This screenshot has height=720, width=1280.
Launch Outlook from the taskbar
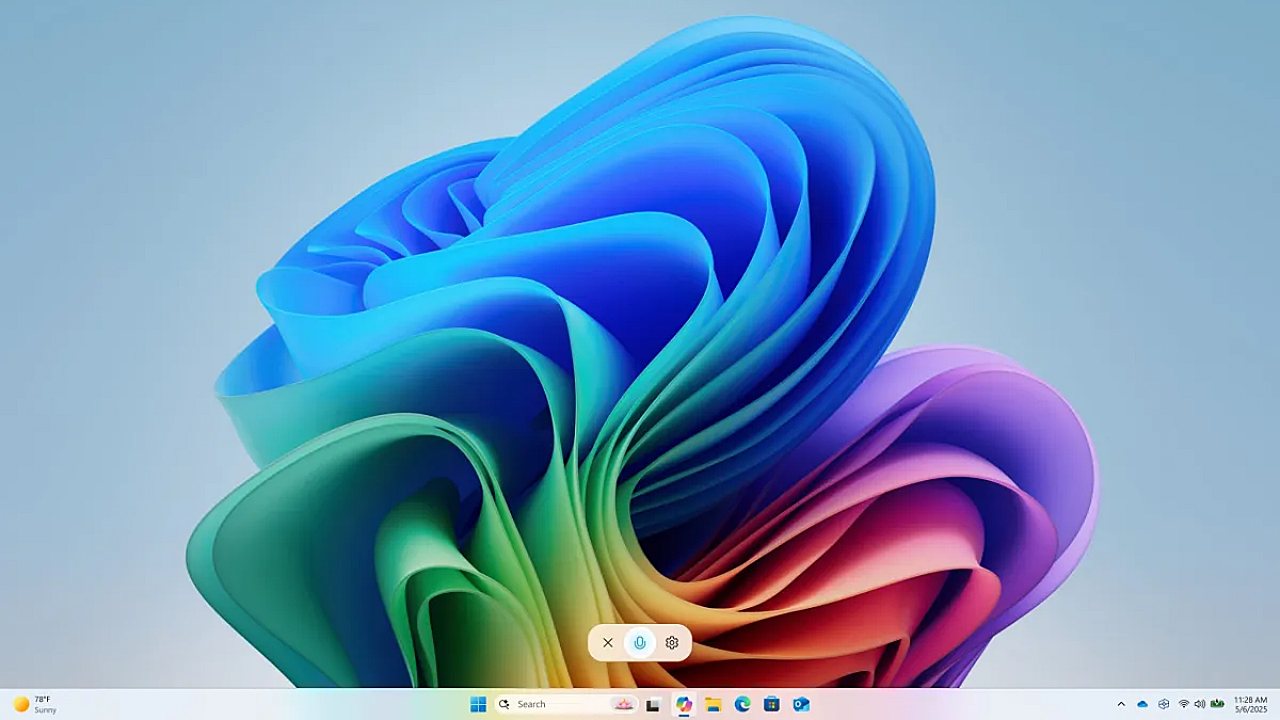click(x=801, y=704)
